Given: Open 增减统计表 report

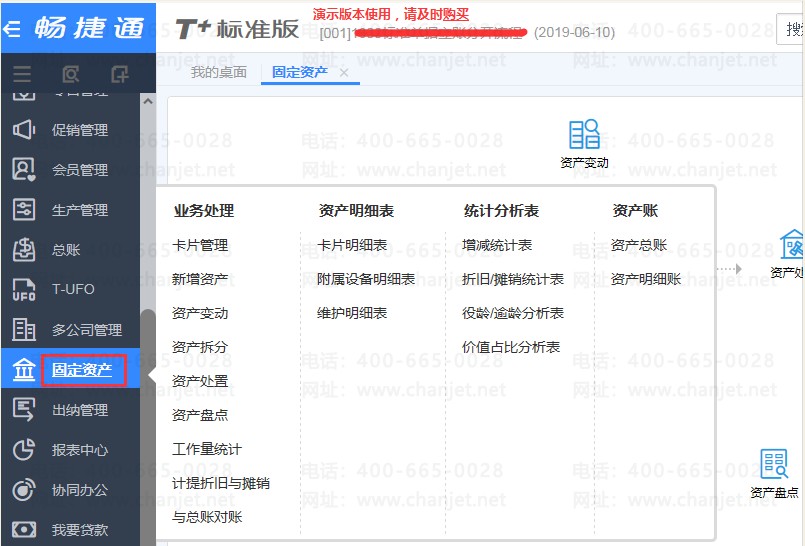Looking at the screenshot, I should click(497, 245).
